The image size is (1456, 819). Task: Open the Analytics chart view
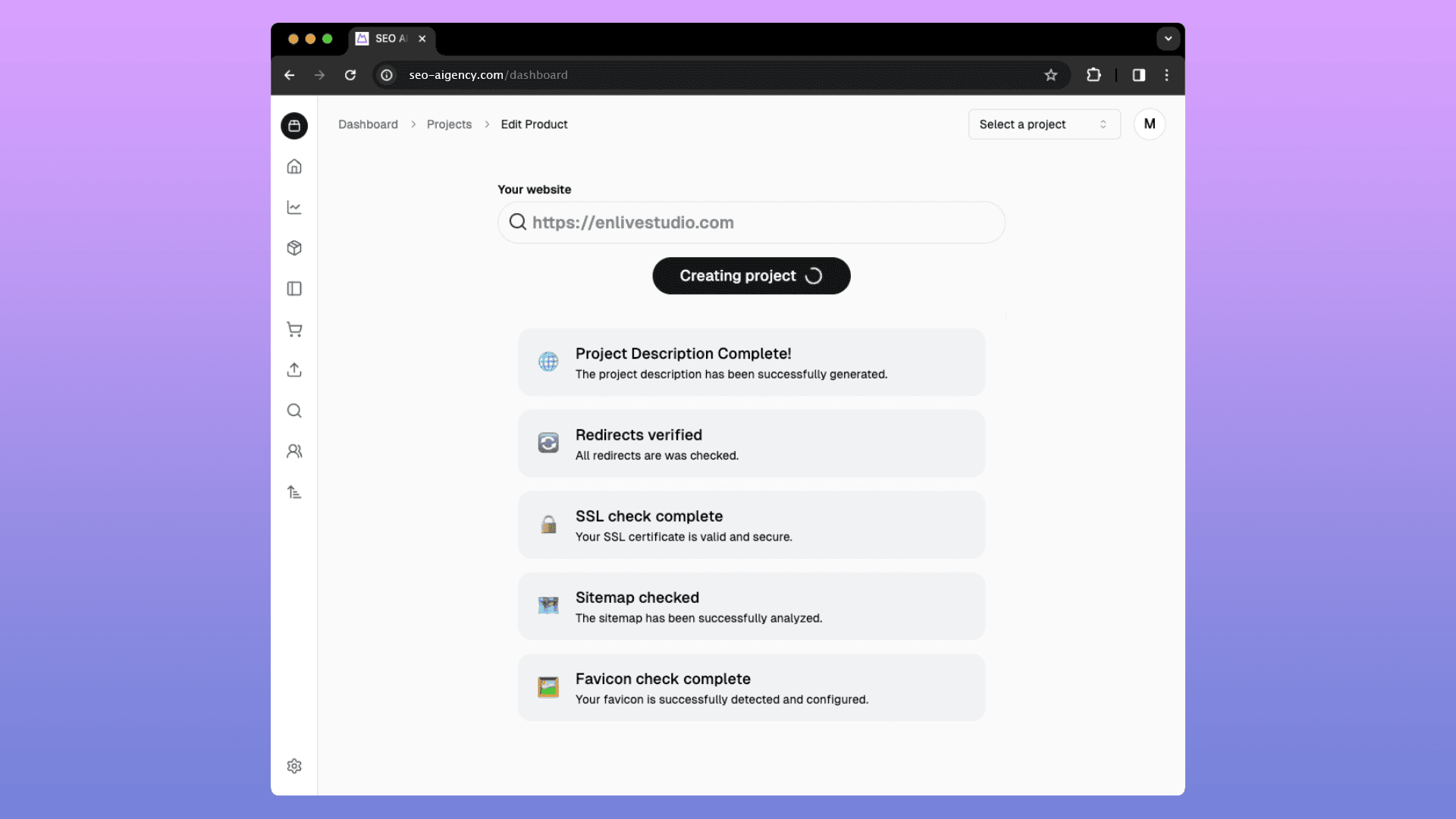coord(294,207)
